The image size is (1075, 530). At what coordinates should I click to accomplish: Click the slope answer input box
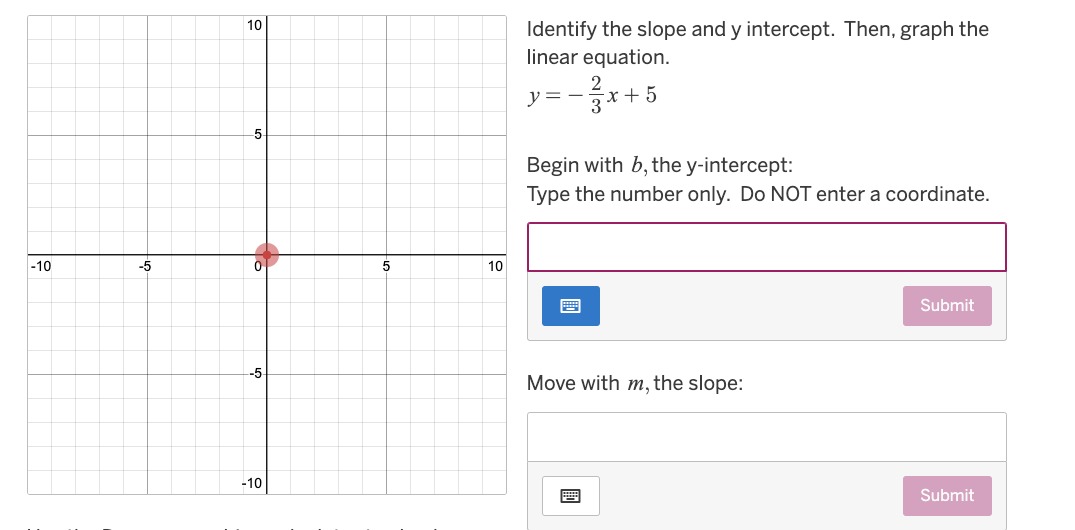766,437
